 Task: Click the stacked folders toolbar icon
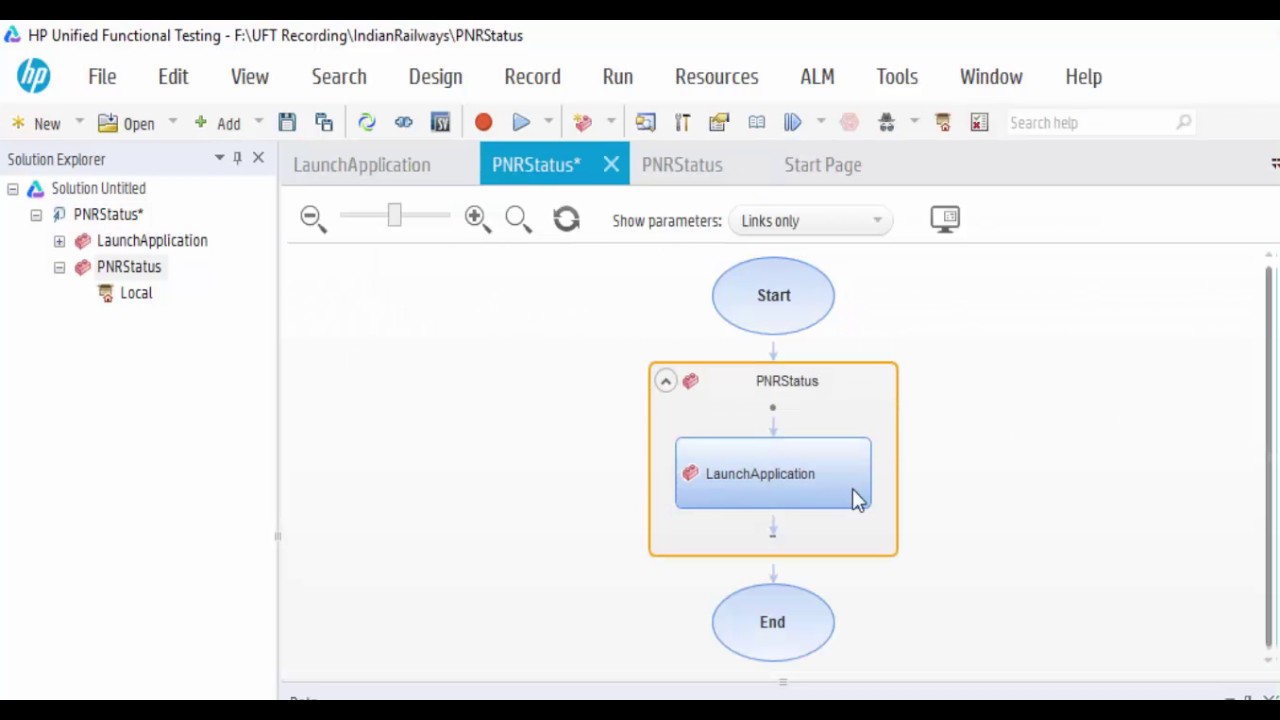pyautogui.click(x=719, y=122)
